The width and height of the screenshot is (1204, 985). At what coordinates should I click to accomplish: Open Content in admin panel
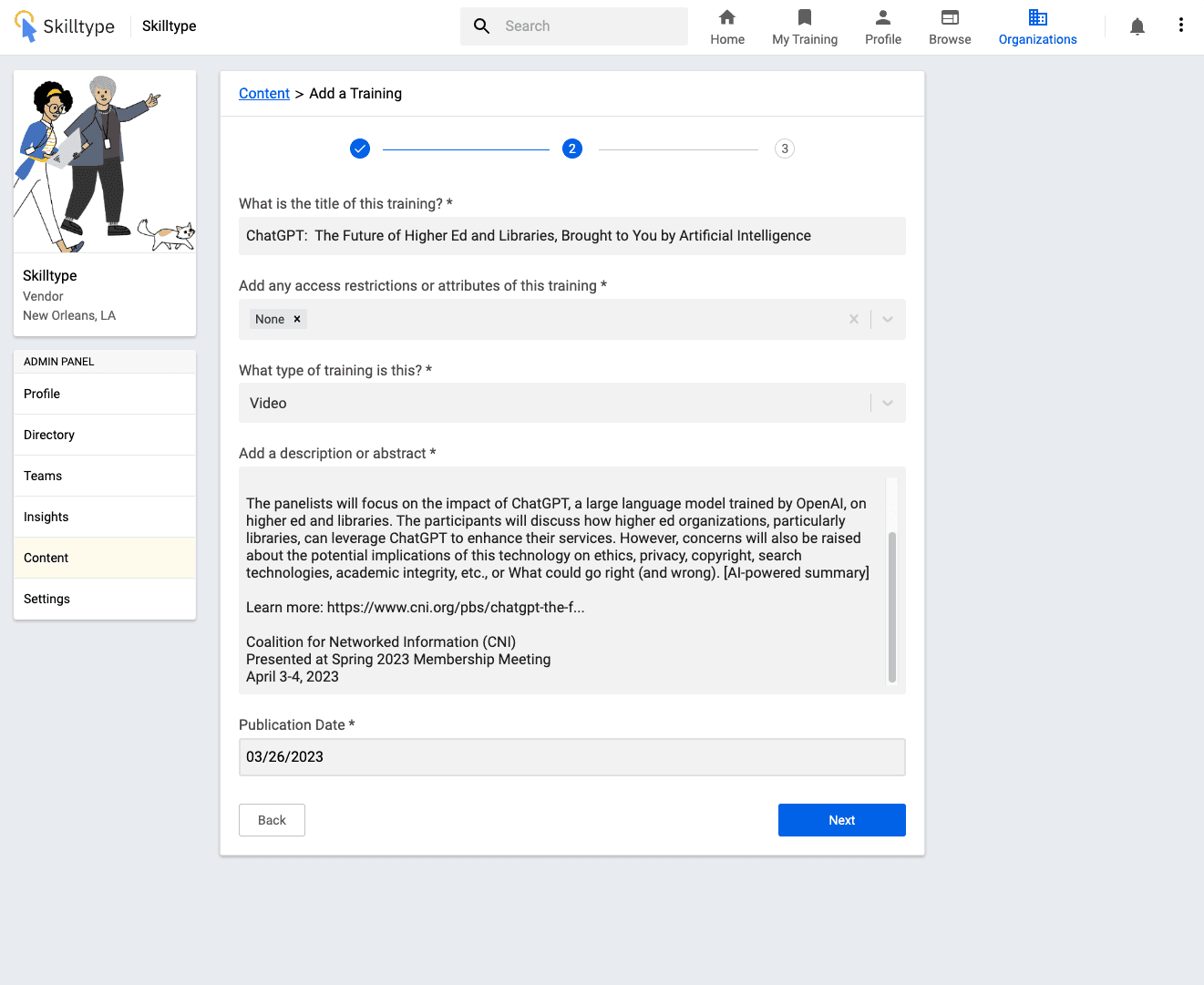click(x=105, y=558)
